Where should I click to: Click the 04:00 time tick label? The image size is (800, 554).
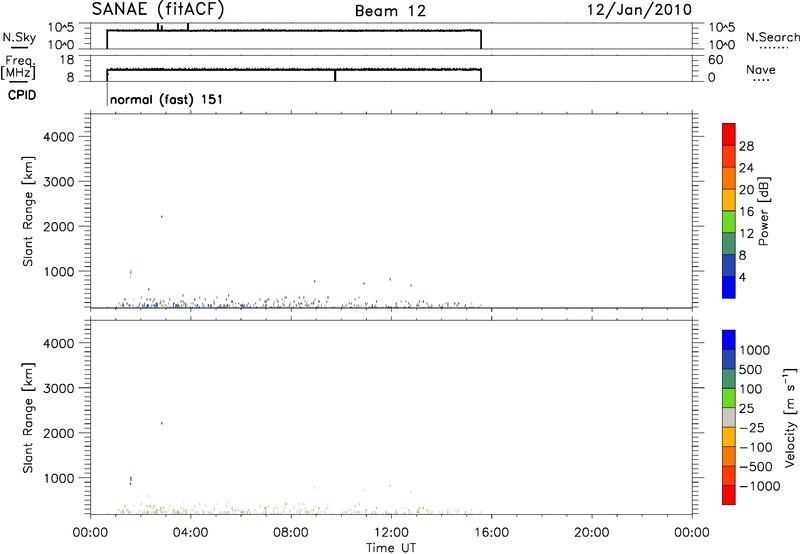pyautogui.click(x=190, y=533)
